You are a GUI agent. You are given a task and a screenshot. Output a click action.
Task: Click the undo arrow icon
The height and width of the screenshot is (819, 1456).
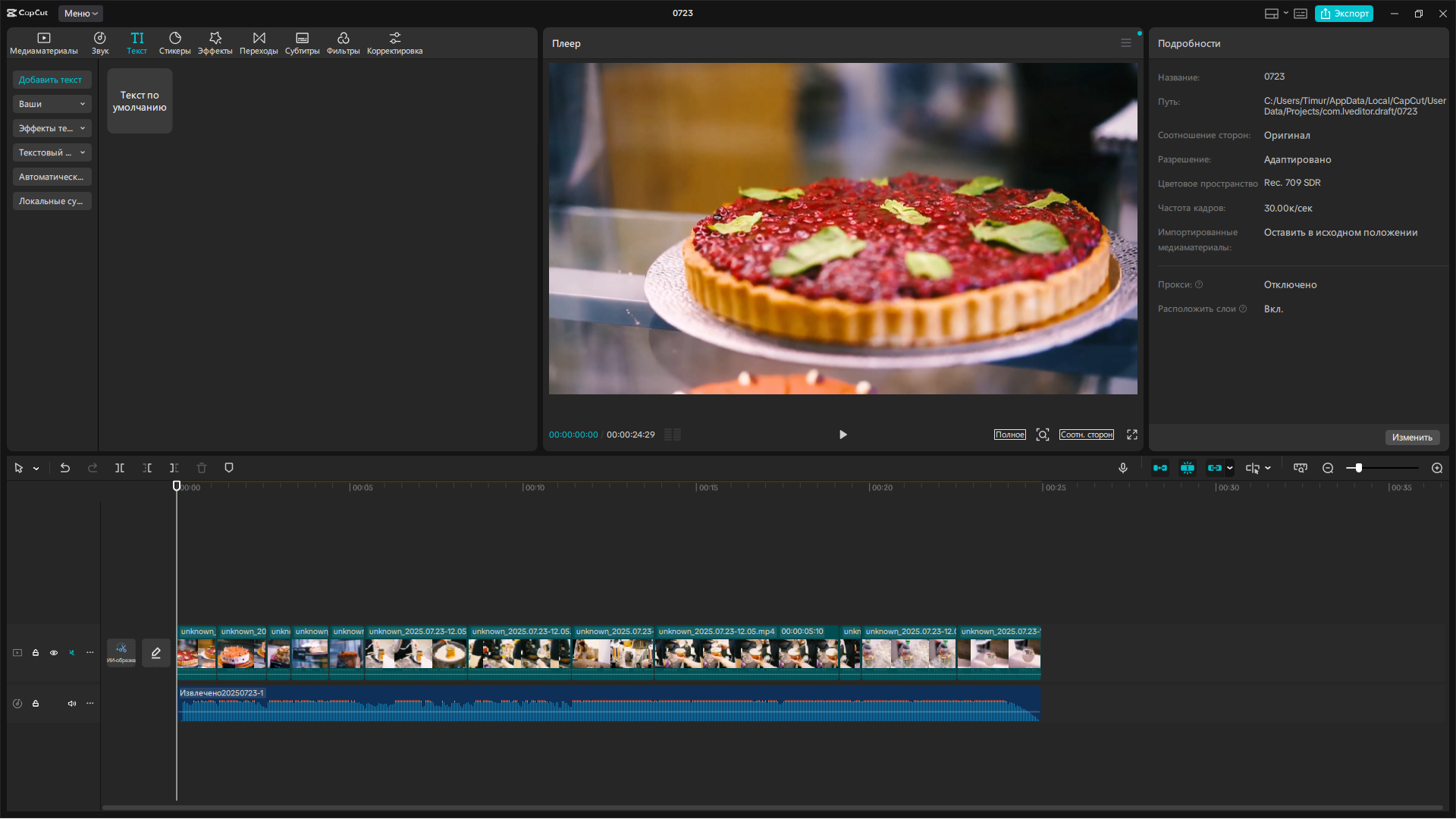[65, 468]
